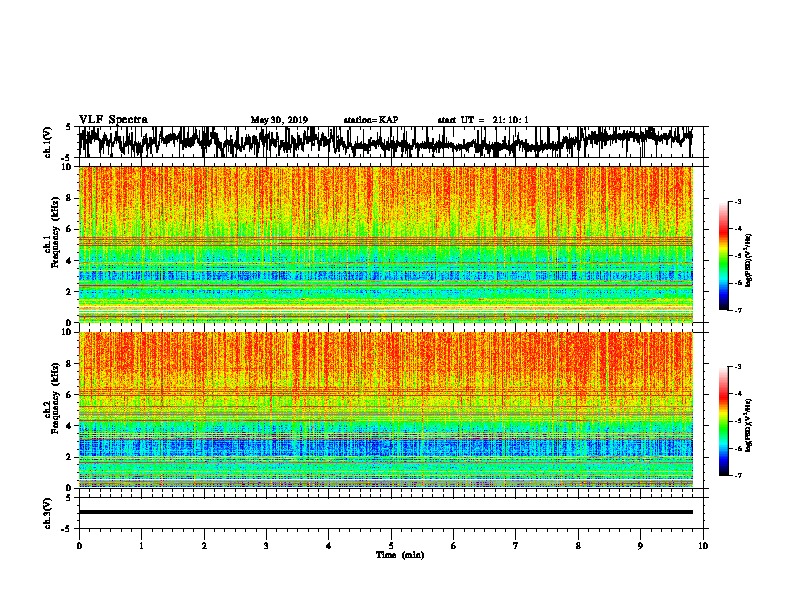Click time axis tick label 3
Viewport: 792px width, 612px height.
(x=266, y=546)
